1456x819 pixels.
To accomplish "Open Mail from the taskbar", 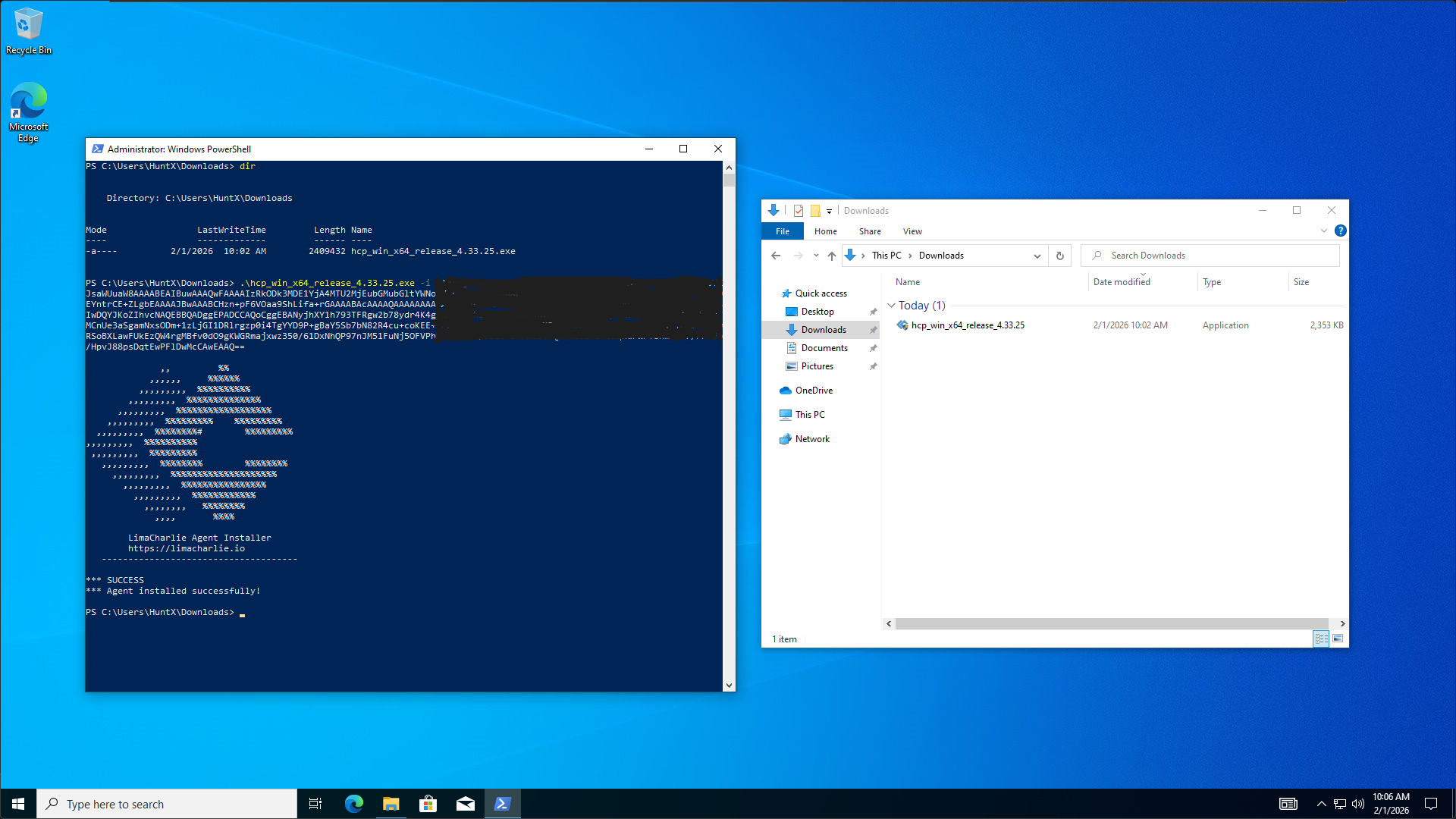I will tap(465, 804).
